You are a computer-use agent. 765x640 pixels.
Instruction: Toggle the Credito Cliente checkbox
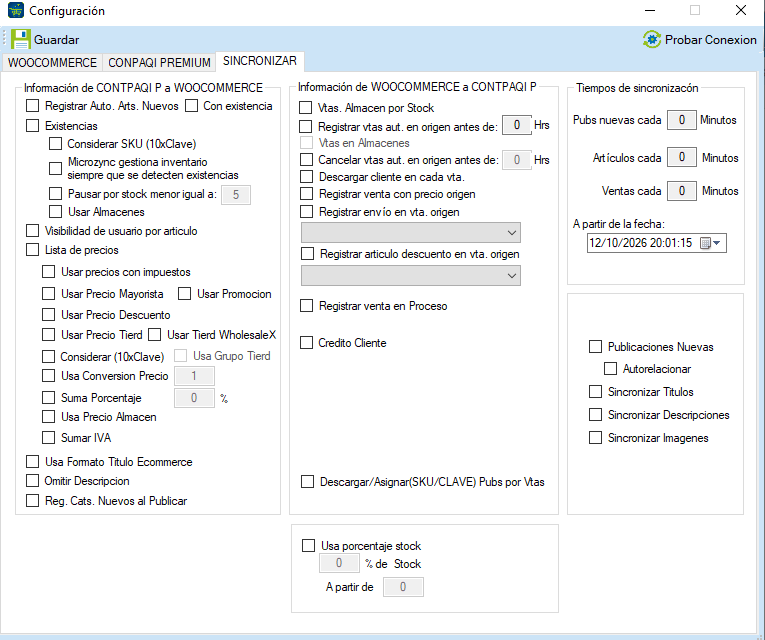(306, 343)
